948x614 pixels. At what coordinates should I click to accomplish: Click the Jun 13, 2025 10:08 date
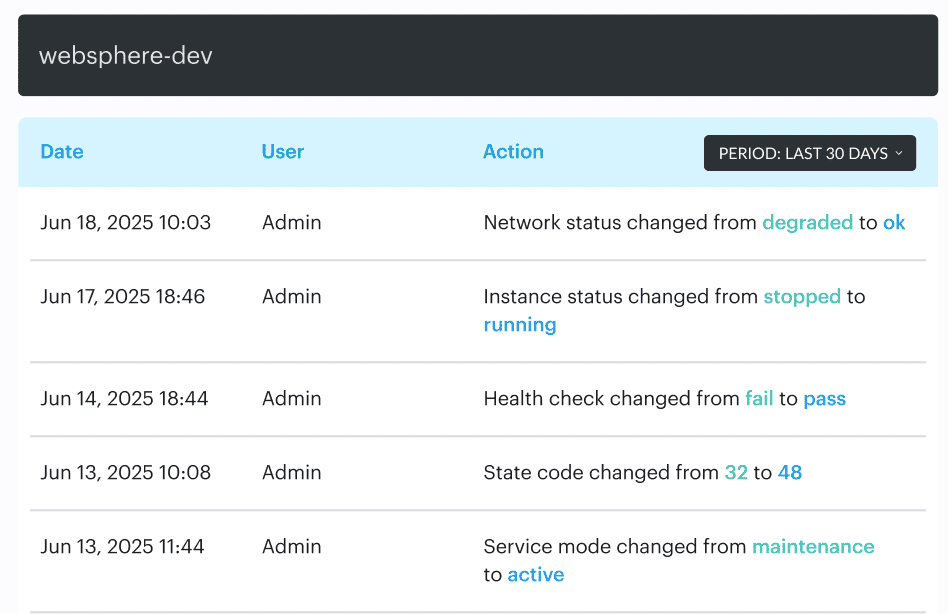point(126,473)
